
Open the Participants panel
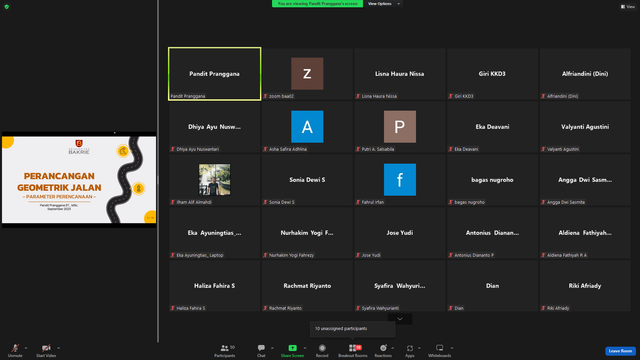click(225, 350)
